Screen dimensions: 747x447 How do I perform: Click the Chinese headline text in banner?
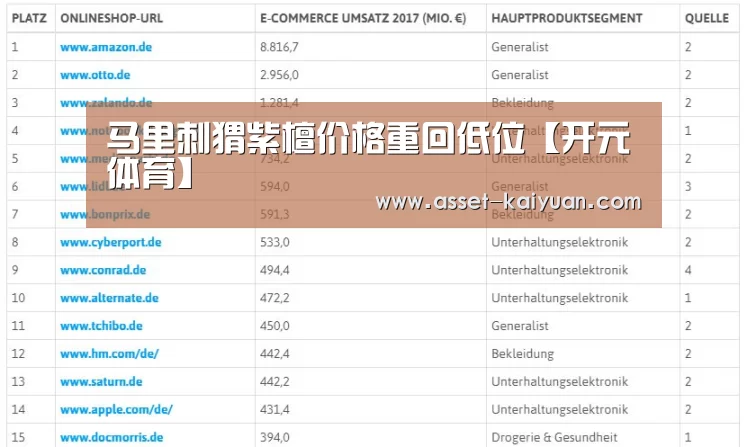pos(368,155)
